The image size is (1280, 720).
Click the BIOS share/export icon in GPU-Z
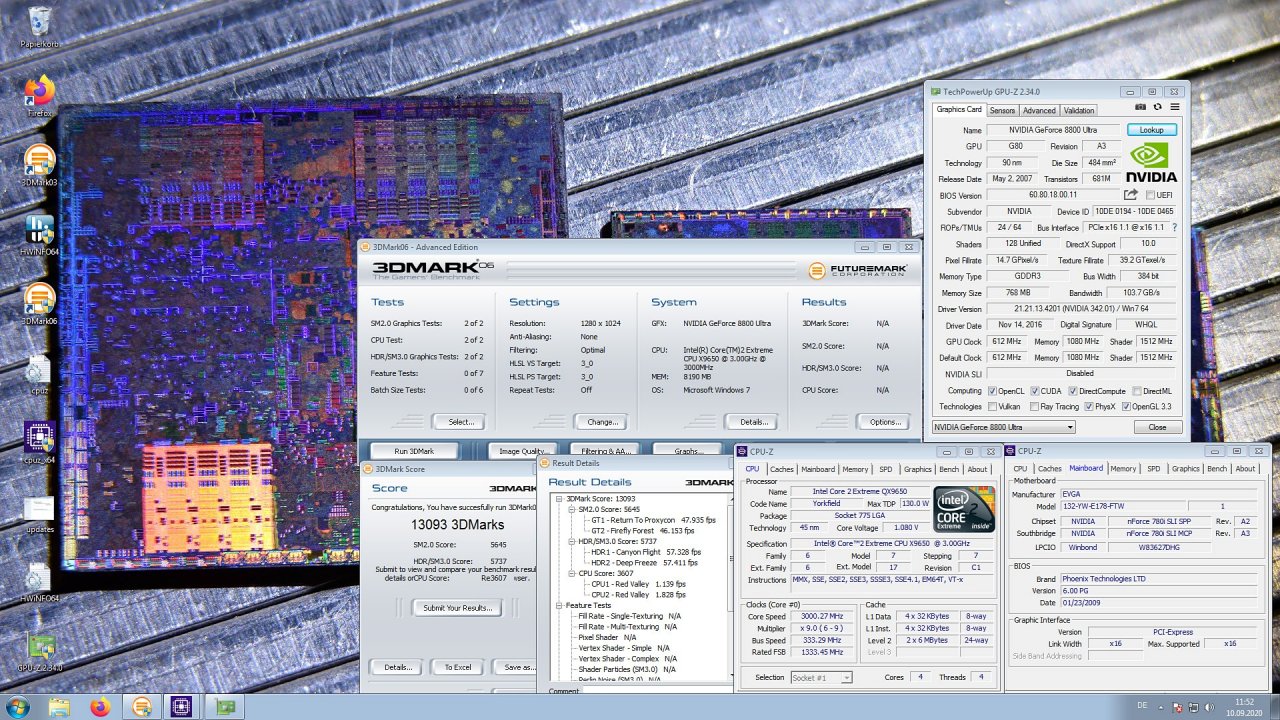(1131, 194)
